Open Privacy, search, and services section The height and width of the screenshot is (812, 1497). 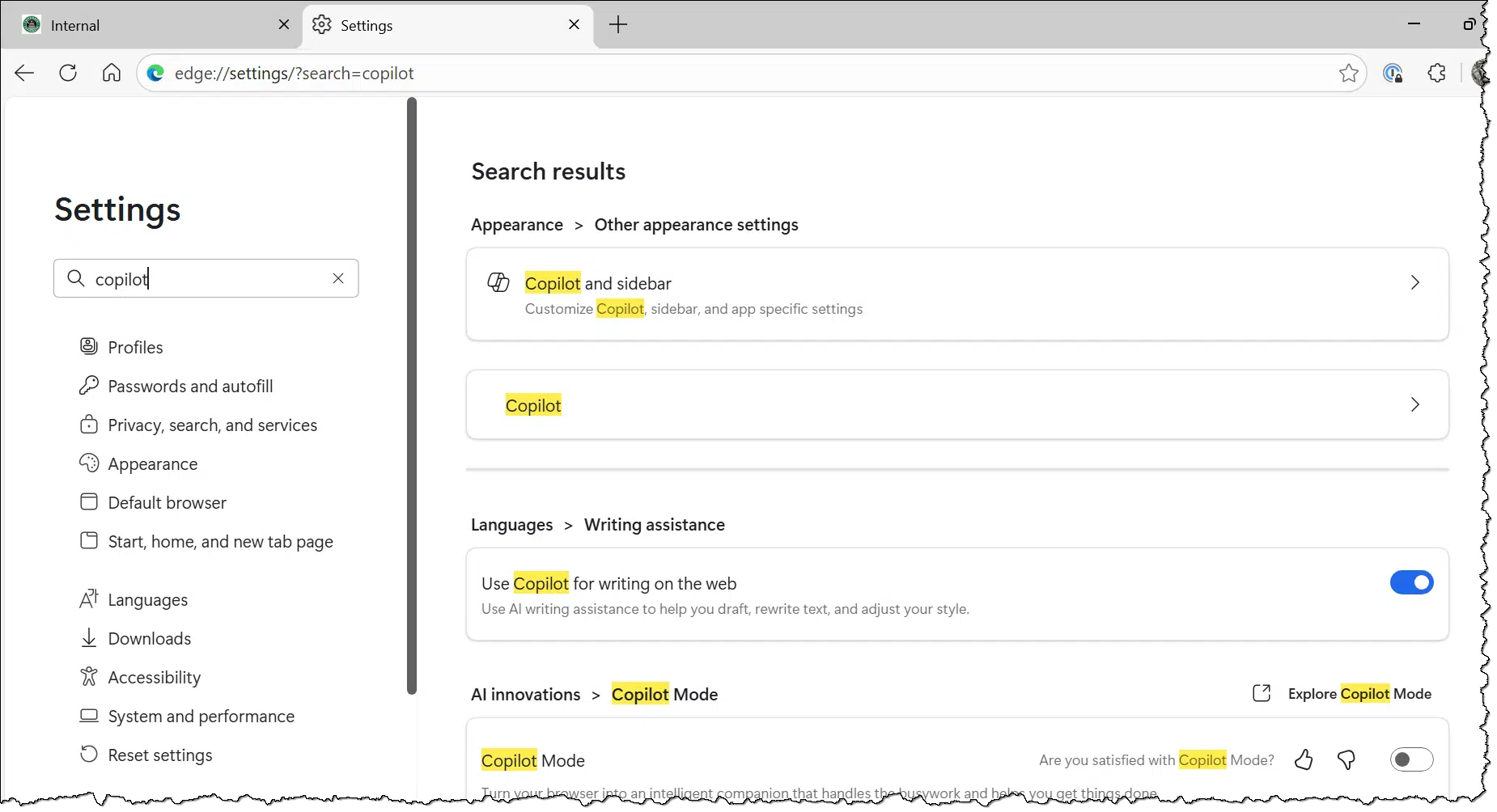pyautogui.click(x=212, y=425)
